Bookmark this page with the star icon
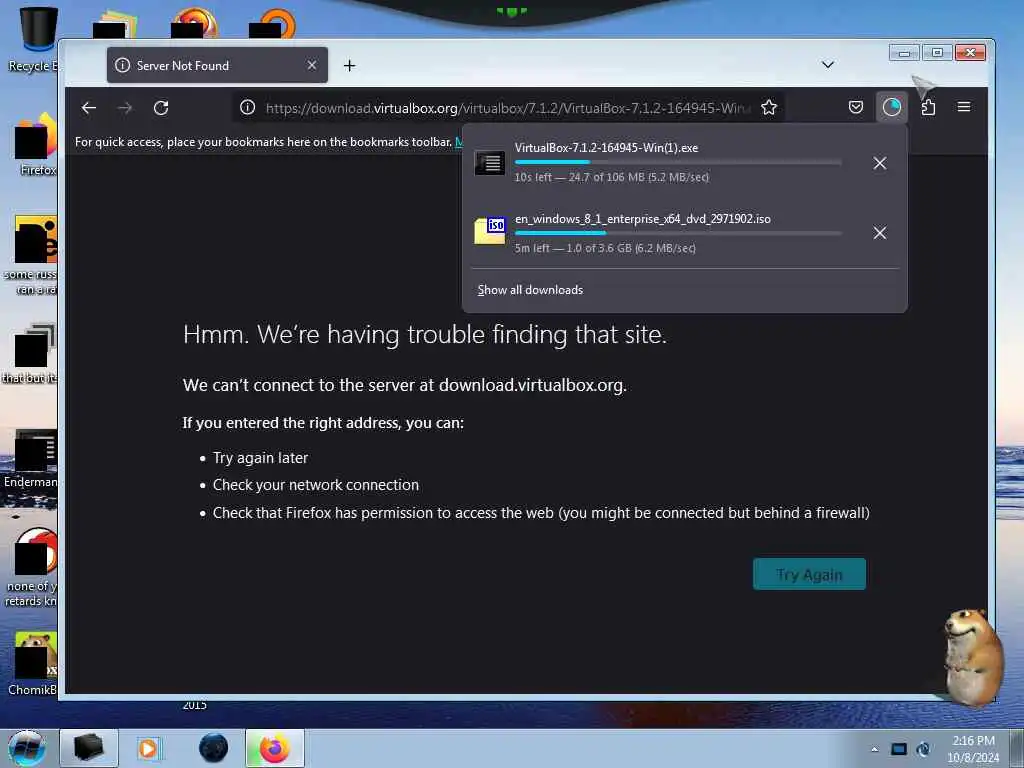This screenshot has width=1024, height=768. point(769,107)
